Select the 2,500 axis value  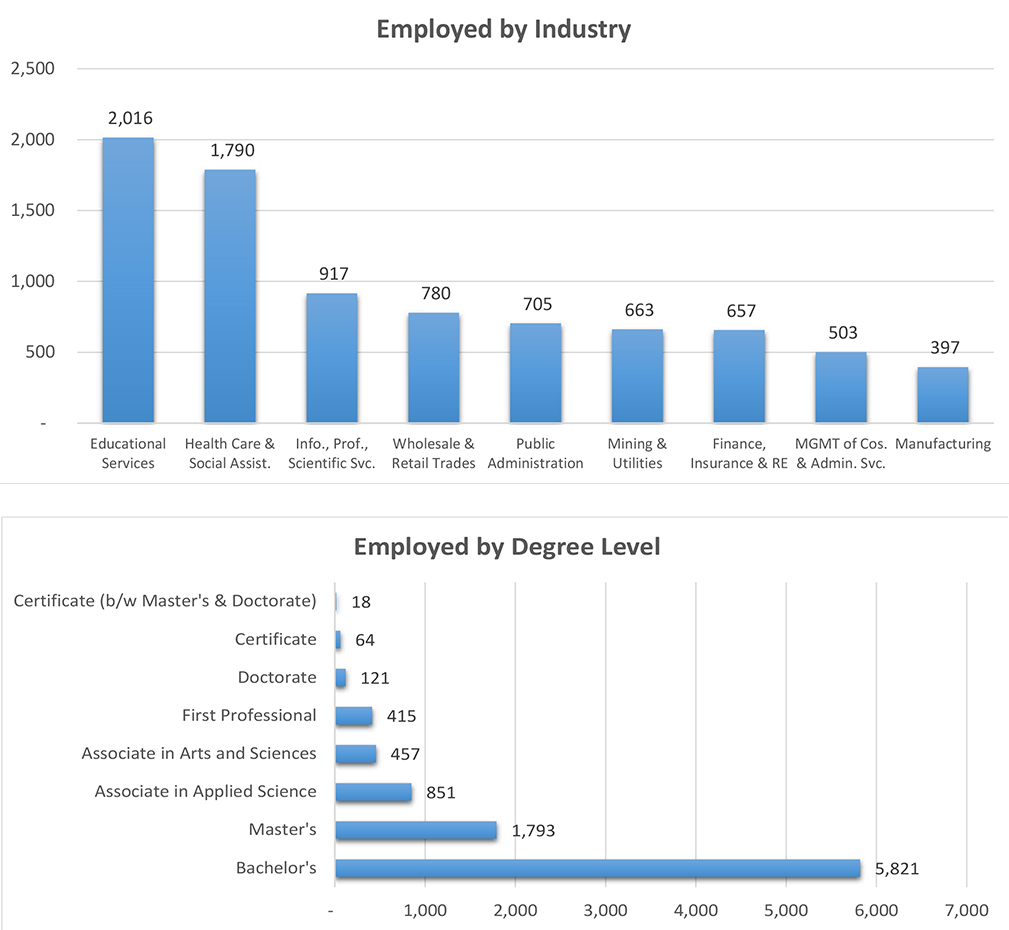pos(34,68)
